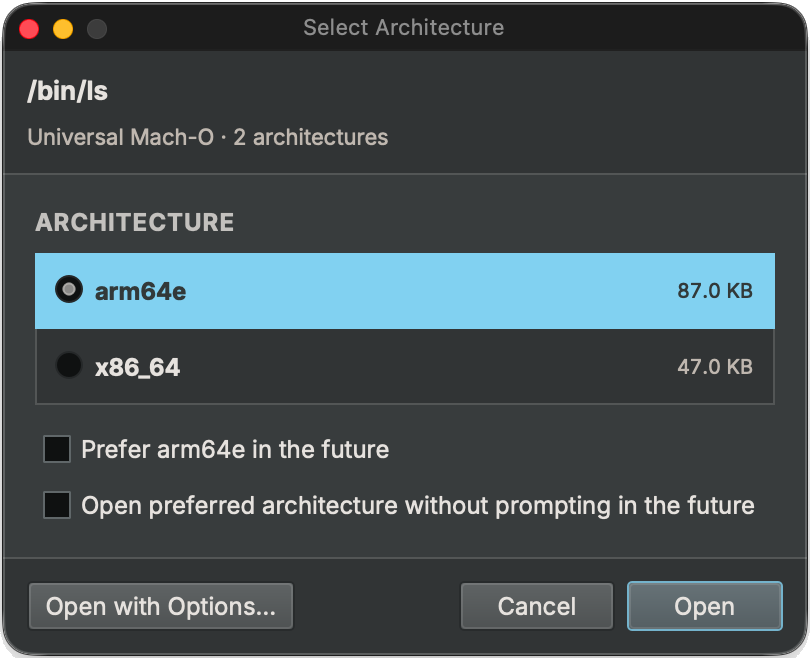Select the arm64e radio button
Image resolution: width=810 pixels, height=658 pixels.
(69, 290)
